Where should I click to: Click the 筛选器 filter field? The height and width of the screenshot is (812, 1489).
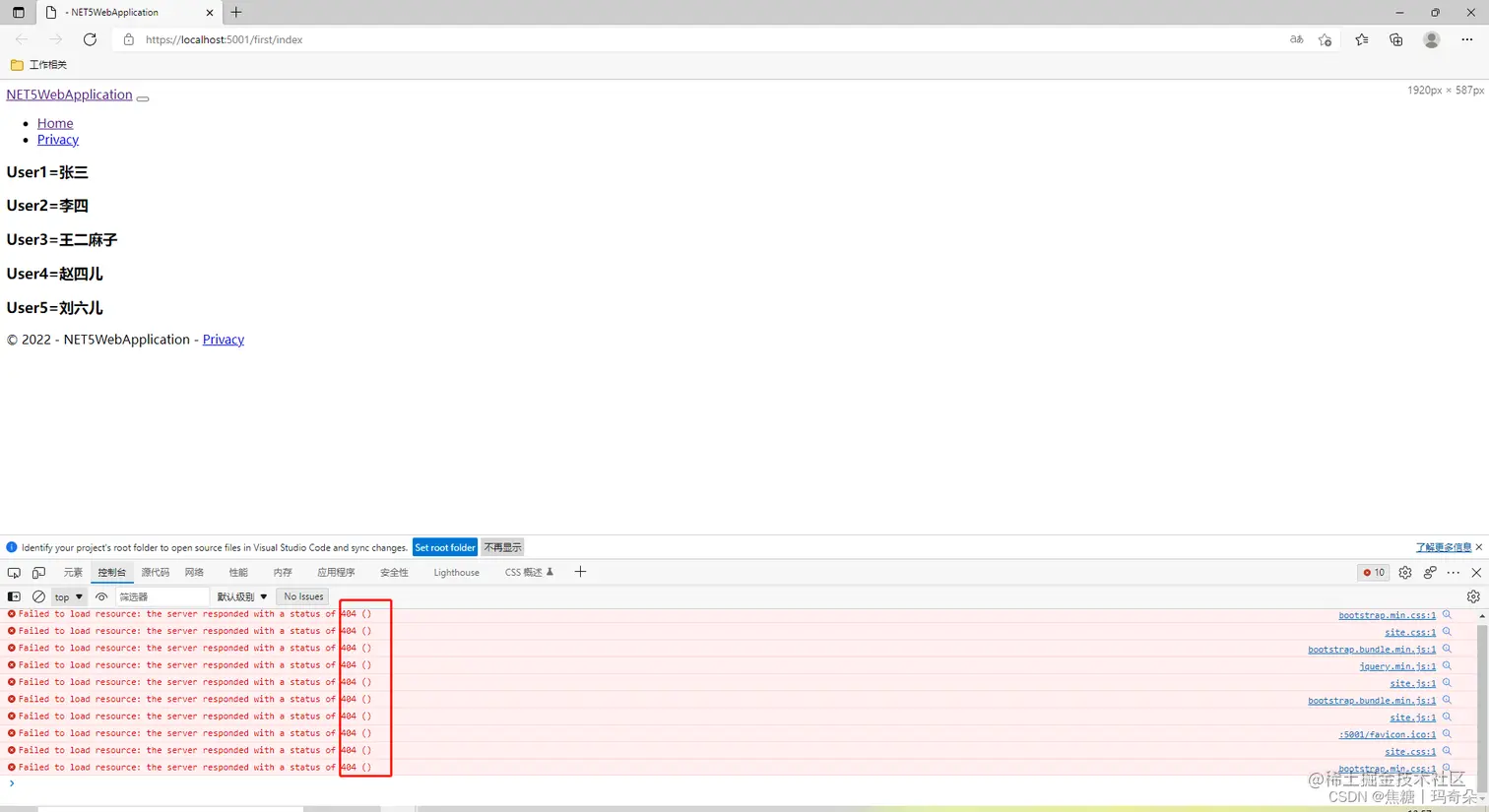[x=162, y=597]
